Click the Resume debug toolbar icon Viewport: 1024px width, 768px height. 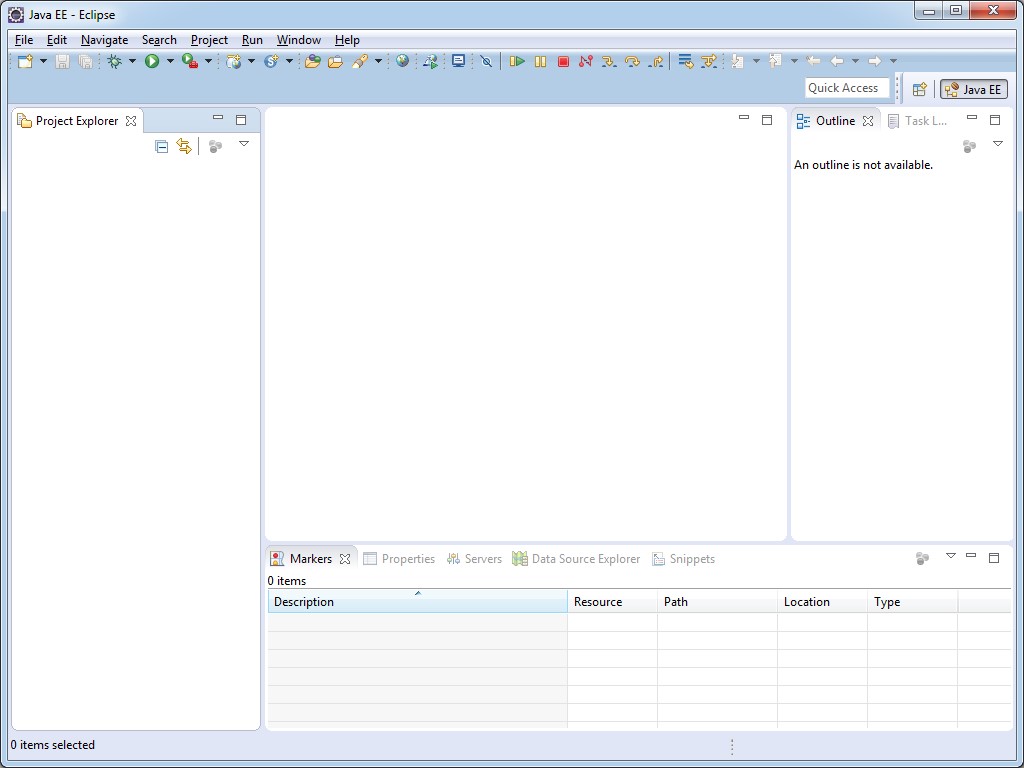pyautogui.click(x=517, y=61)
